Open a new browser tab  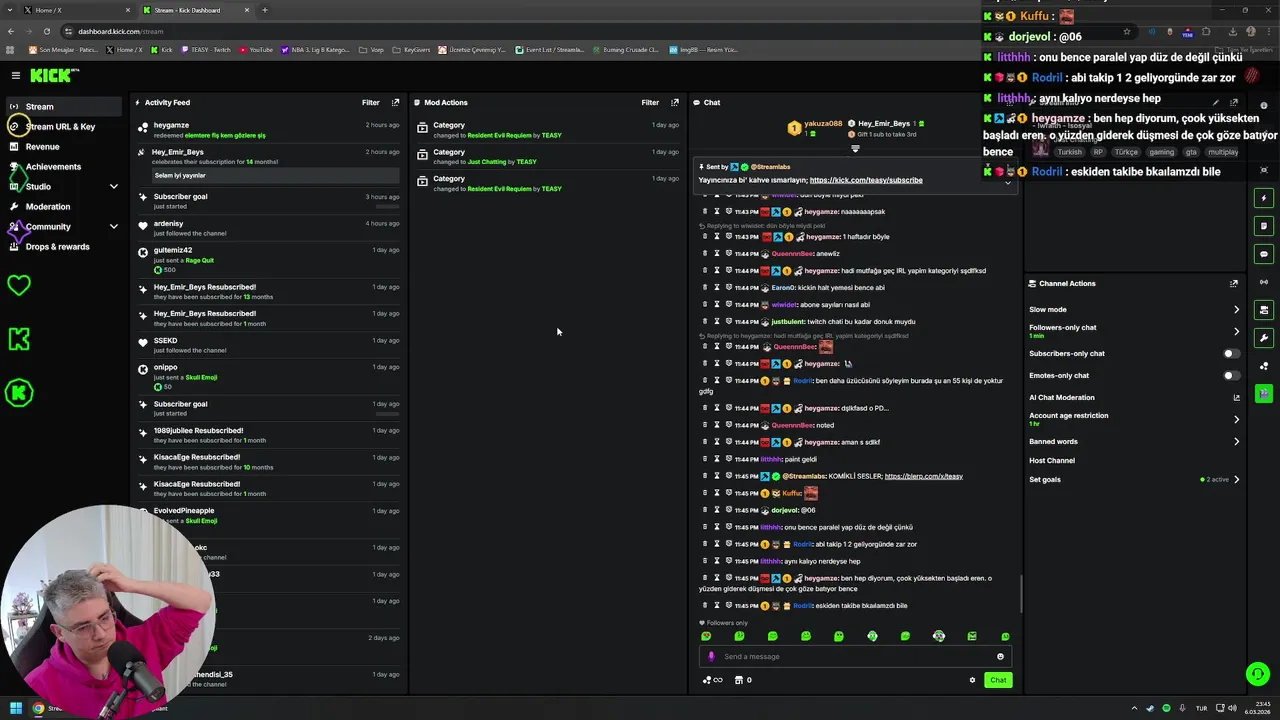pyautogui.click(x=265, y=10)
